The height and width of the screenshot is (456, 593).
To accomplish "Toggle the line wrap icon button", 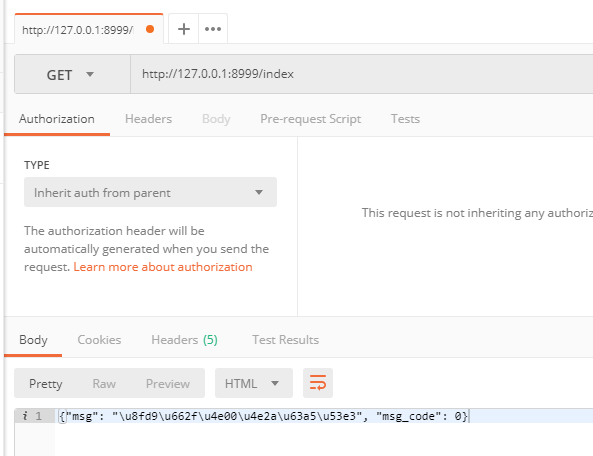I will pos(318,383).
